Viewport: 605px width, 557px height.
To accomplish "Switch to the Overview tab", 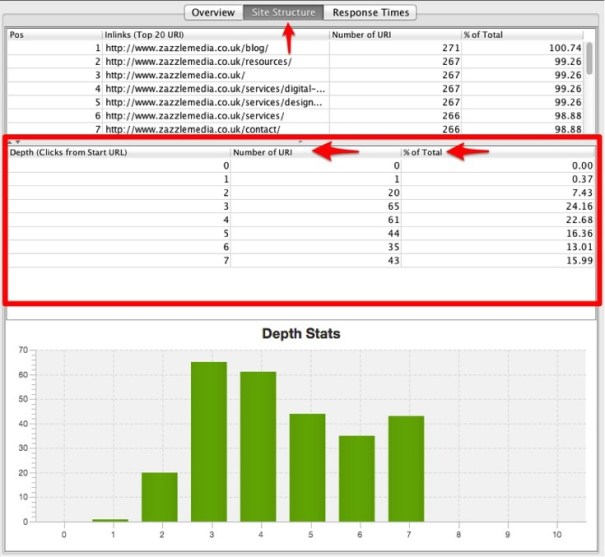I will click(213, 13).
